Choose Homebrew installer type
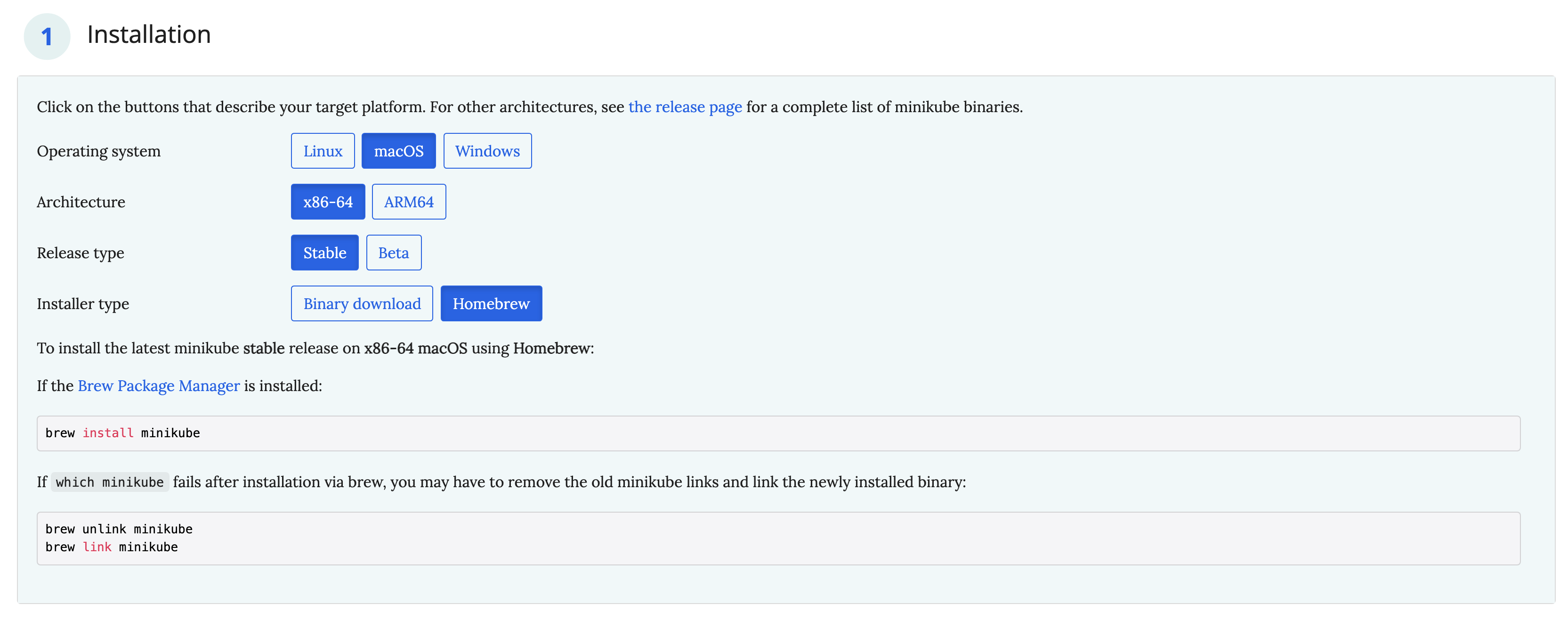Viewport: 1568px width, 621px height. point(491,303)
